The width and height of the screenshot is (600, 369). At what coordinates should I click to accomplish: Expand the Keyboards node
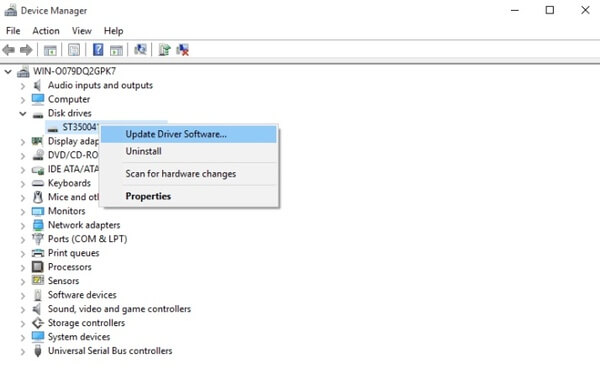pos(23,184)
